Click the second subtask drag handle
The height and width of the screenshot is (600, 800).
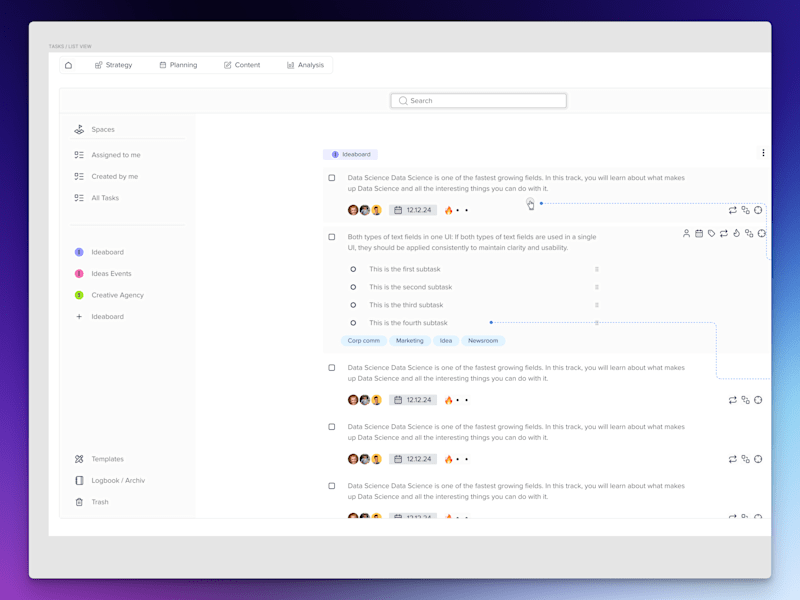point(596,287)
